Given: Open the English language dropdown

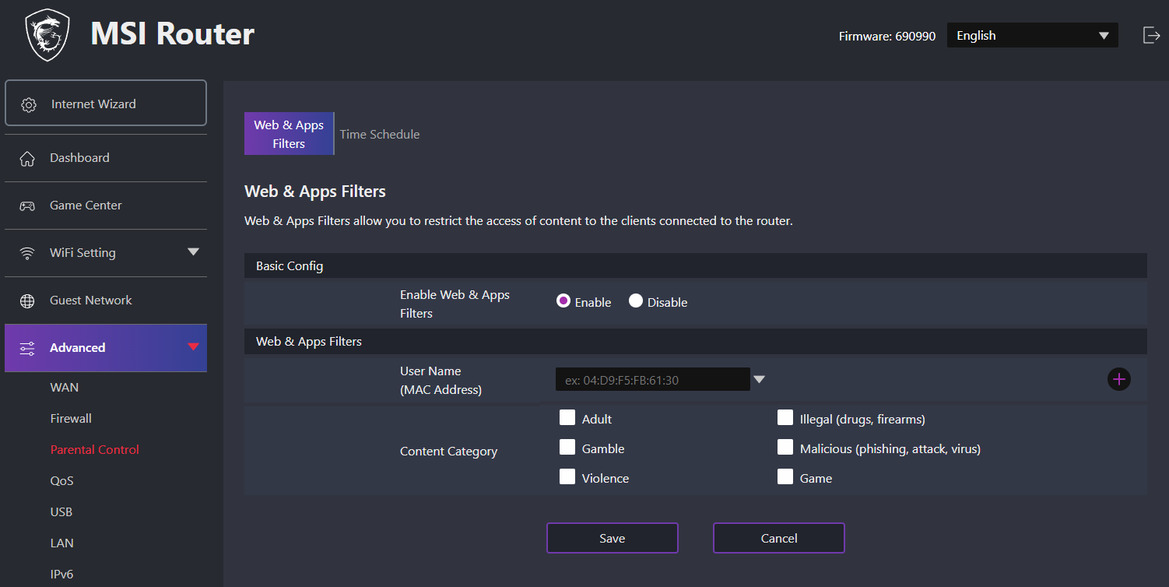Looking at the screenshot, I should point(1032,35).
